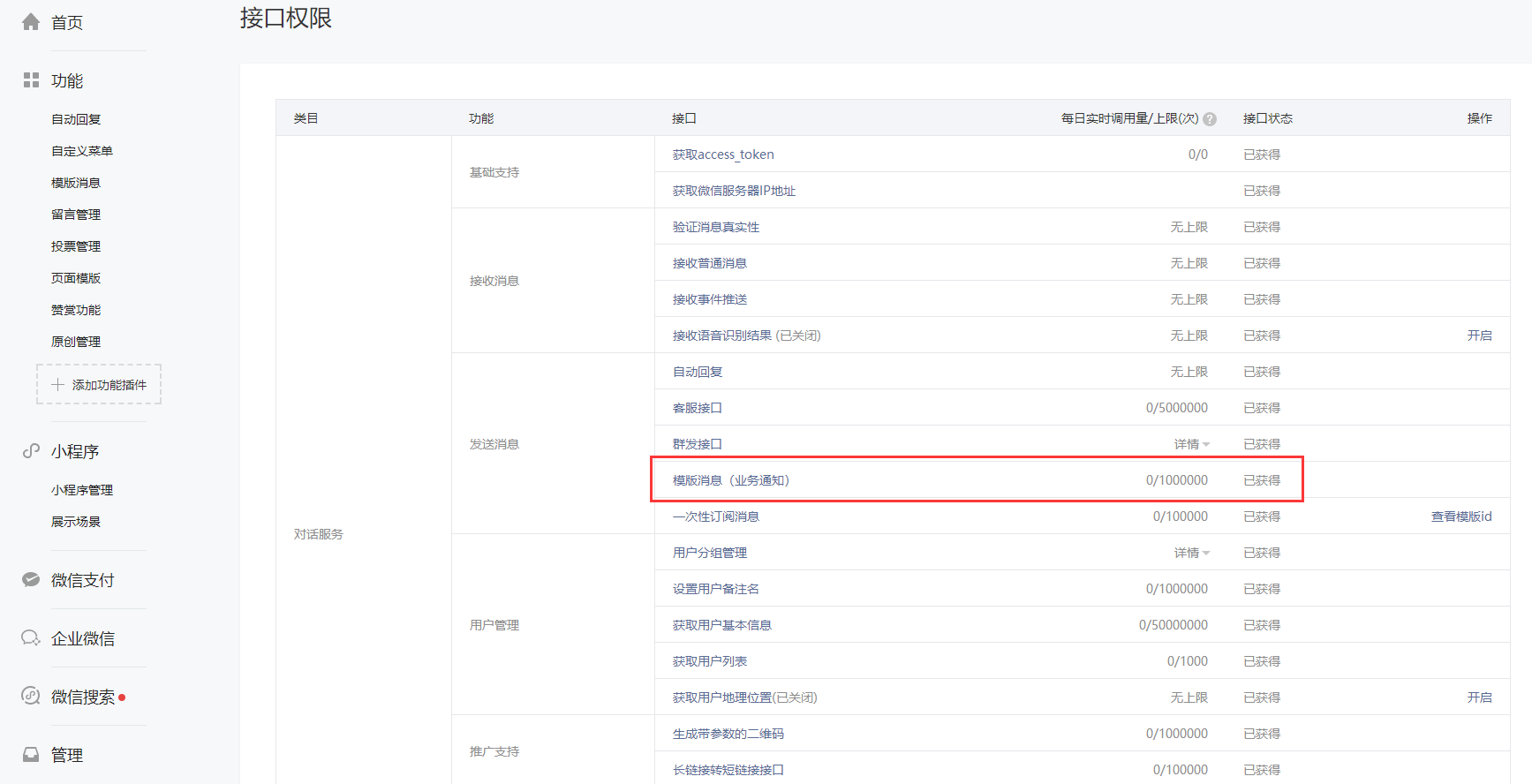Image resolution: width=1532 pixels, height=784 pixels.
Task: Open 获取用户列表 link
Action: click(x=710, y=661)
